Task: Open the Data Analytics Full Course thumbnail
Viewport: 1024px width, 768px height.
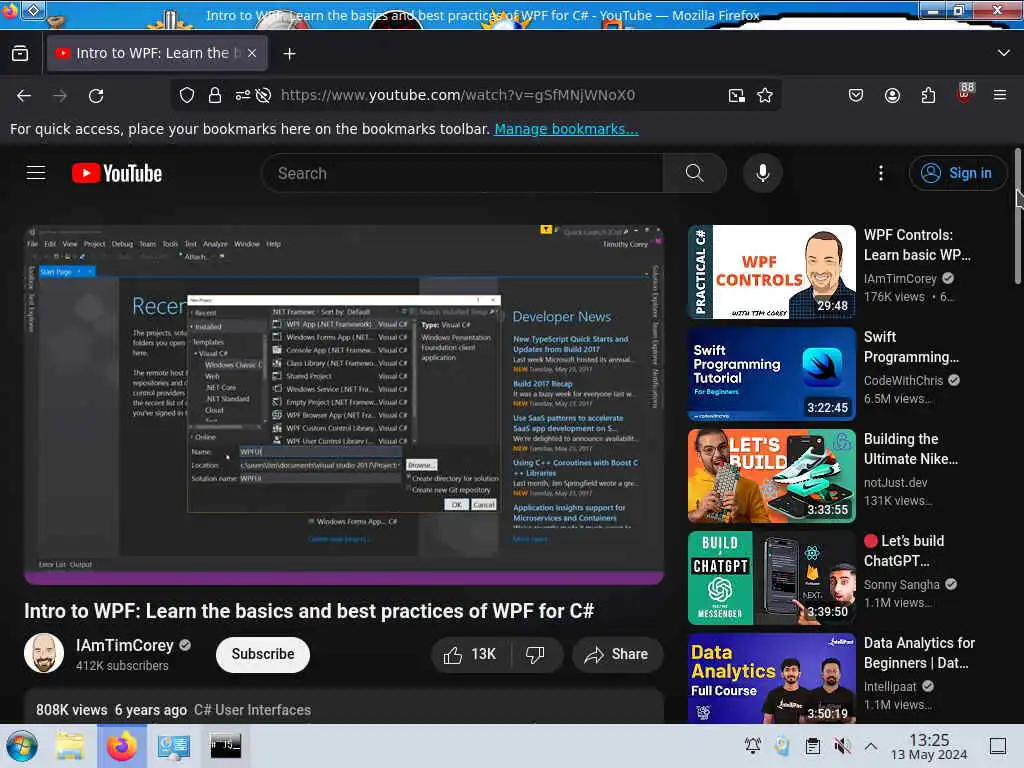Action: click(x=772, y=677)
